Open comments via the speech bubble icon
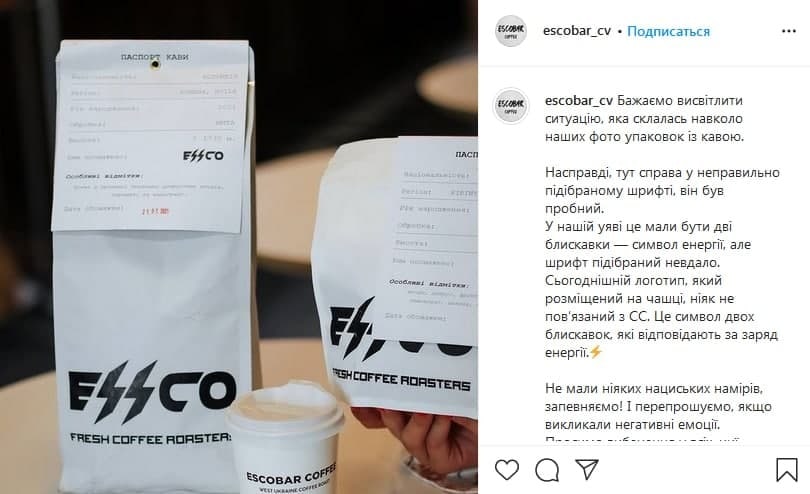 (x=547, y=470)
